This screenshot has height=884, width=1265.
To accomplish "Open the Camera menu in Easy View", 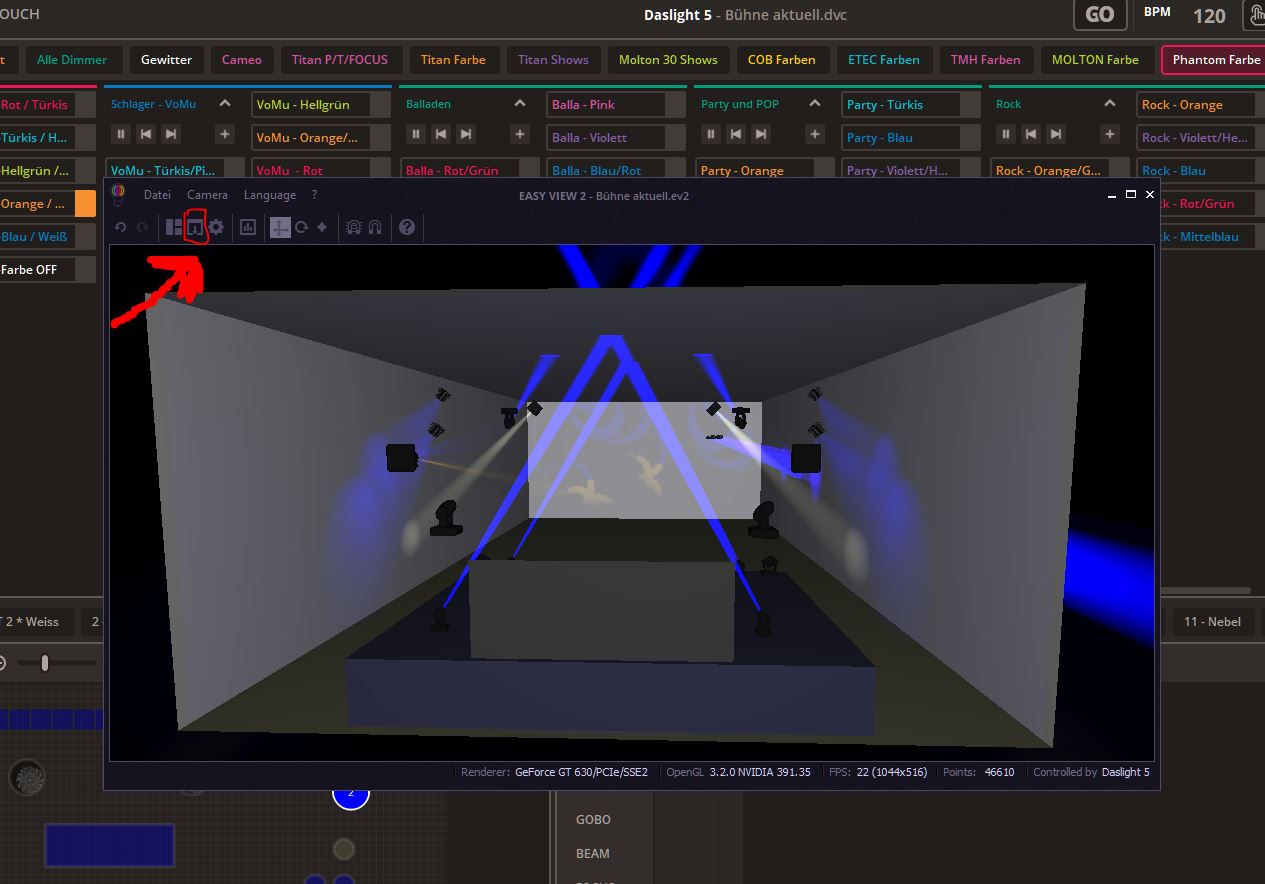I will pos(207,195).
